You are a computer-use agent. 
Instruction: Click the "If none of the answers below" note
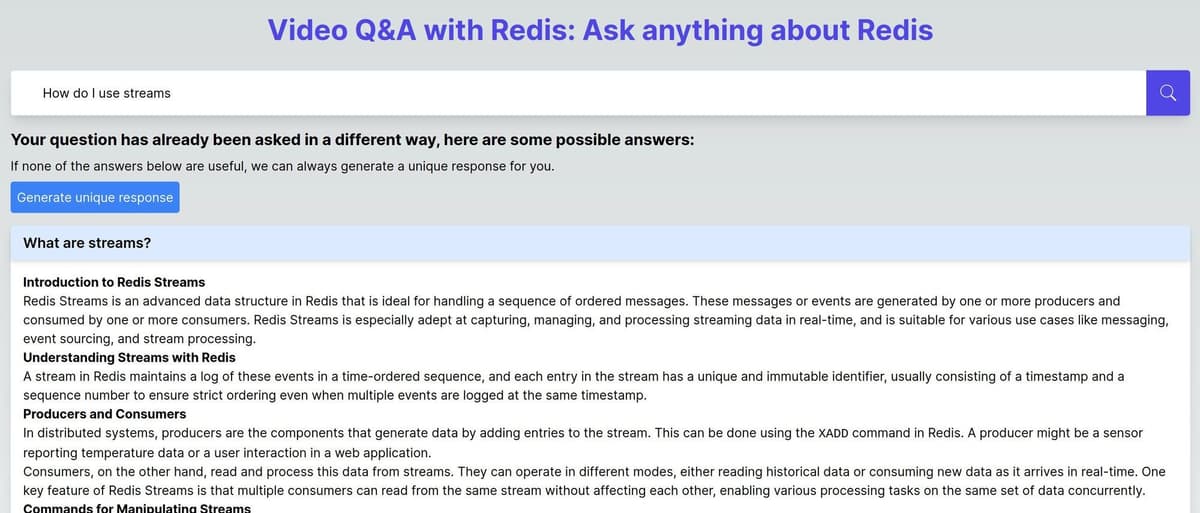tap(282, 165)
